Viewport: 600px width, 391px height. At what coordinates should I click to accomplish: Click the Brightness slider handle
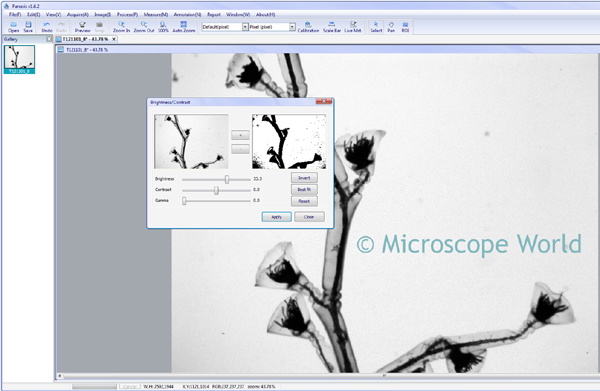click(227, 179)
